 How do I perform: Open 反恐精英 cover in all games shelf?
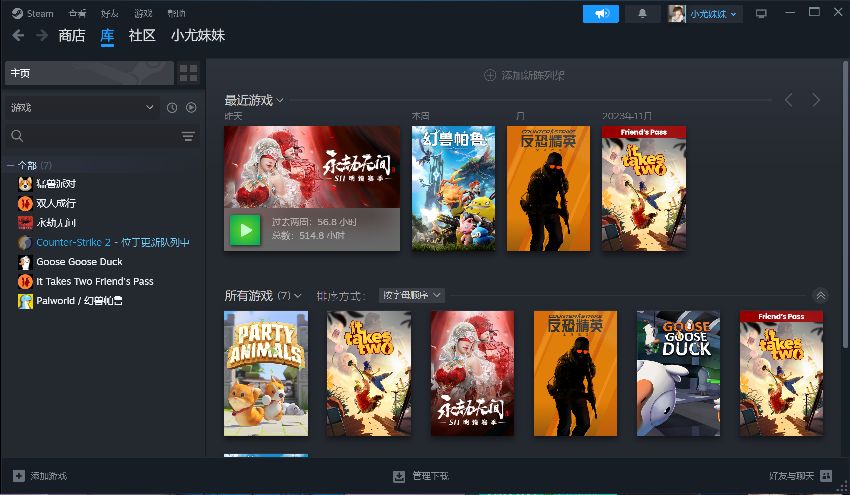[575, 373]
